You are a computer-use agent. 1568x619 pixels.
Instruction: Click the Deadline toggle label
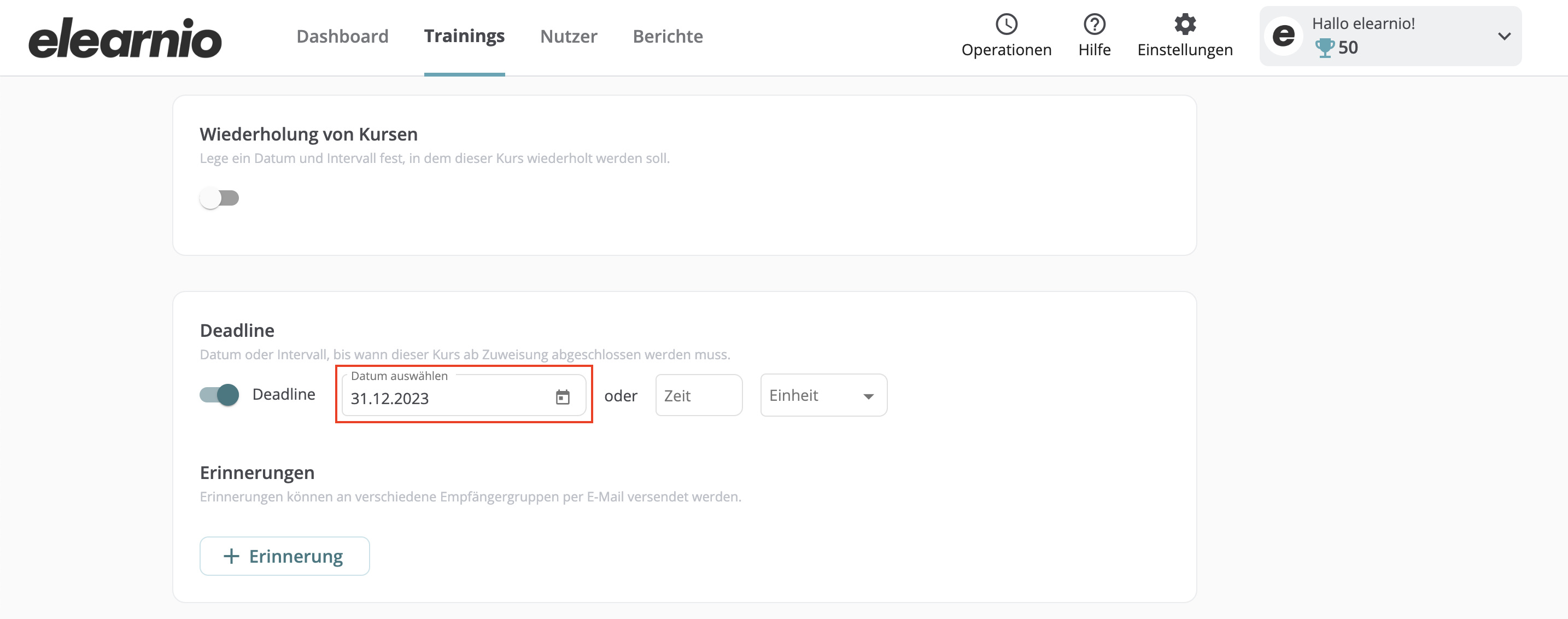tap(284, 394)
